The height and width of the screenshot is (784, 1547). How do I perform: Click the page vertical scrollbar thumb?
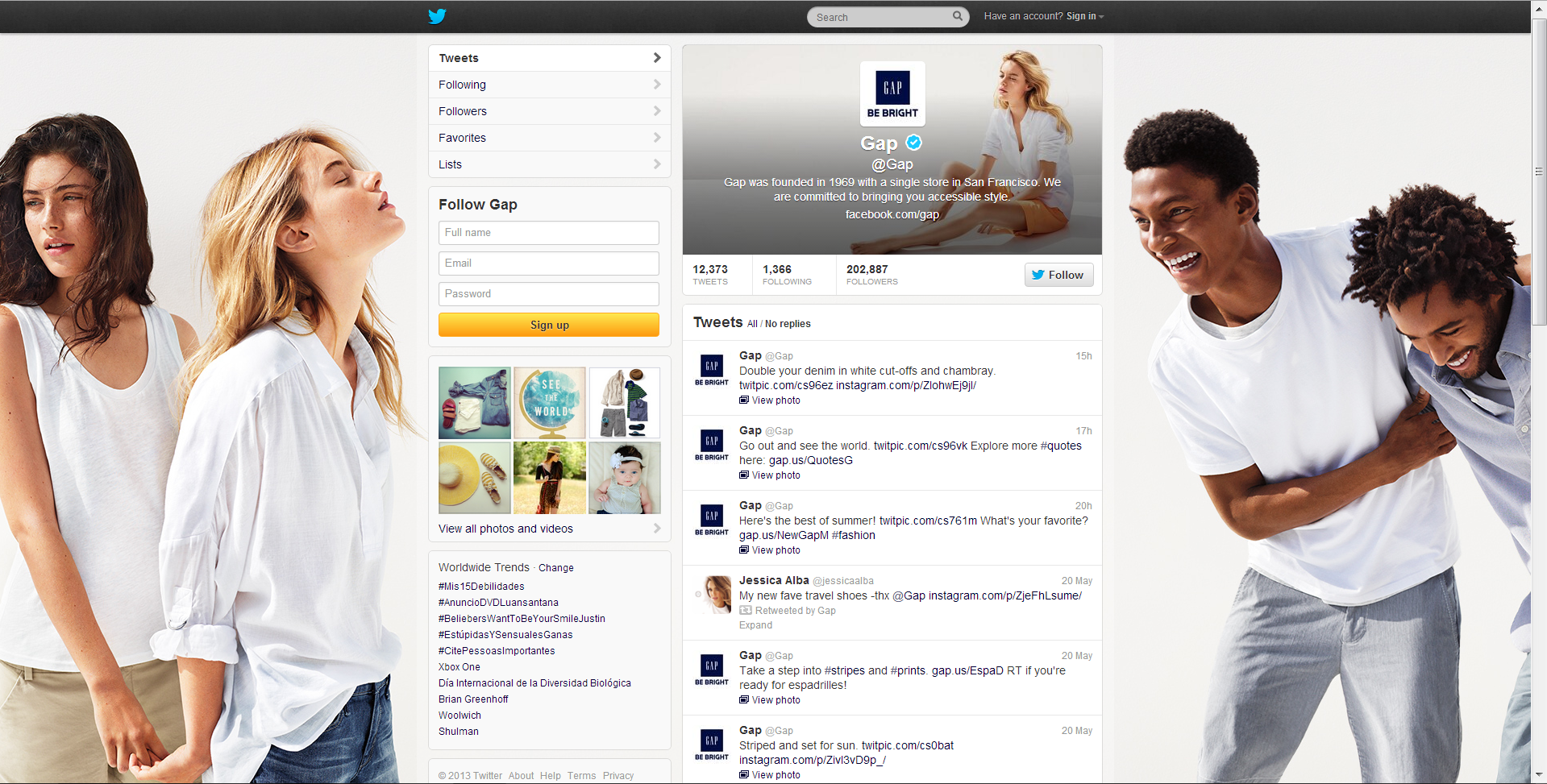1539,172
